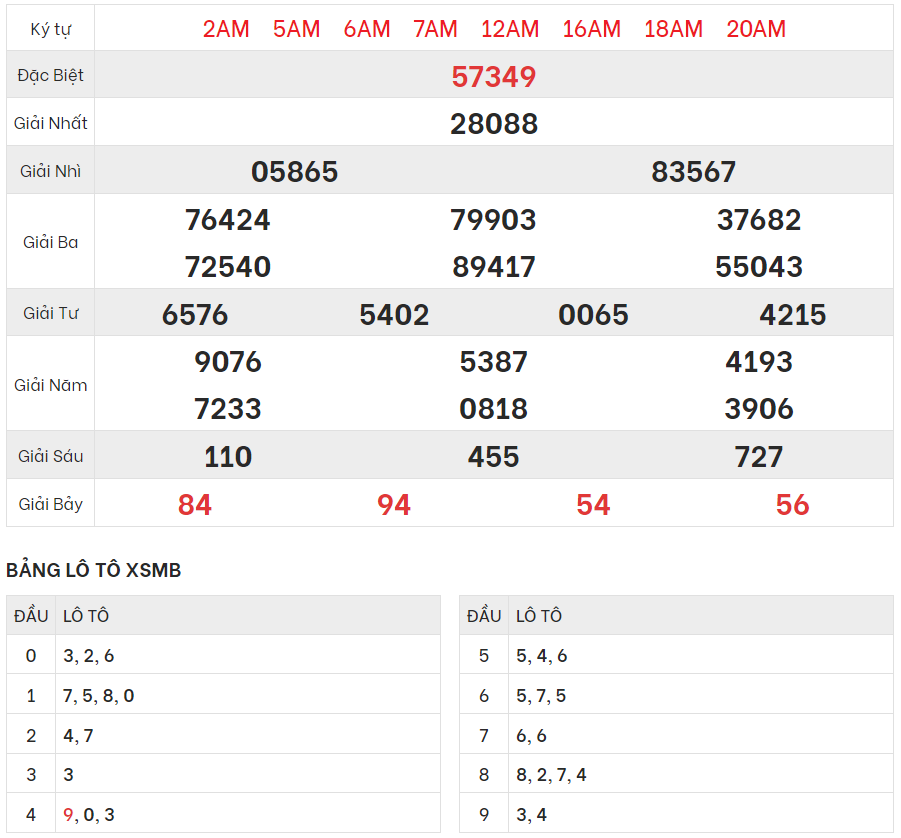The image size is (901, 838).
Task: Select fifth prize number 9076
Action: (x=228, y=362)
